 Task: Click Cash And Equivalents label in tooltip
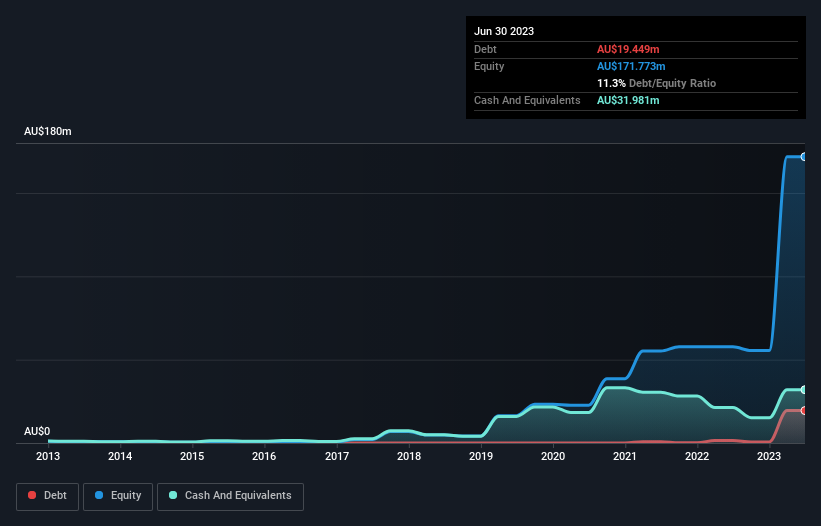pyautogui.click(x=527, y=100)
